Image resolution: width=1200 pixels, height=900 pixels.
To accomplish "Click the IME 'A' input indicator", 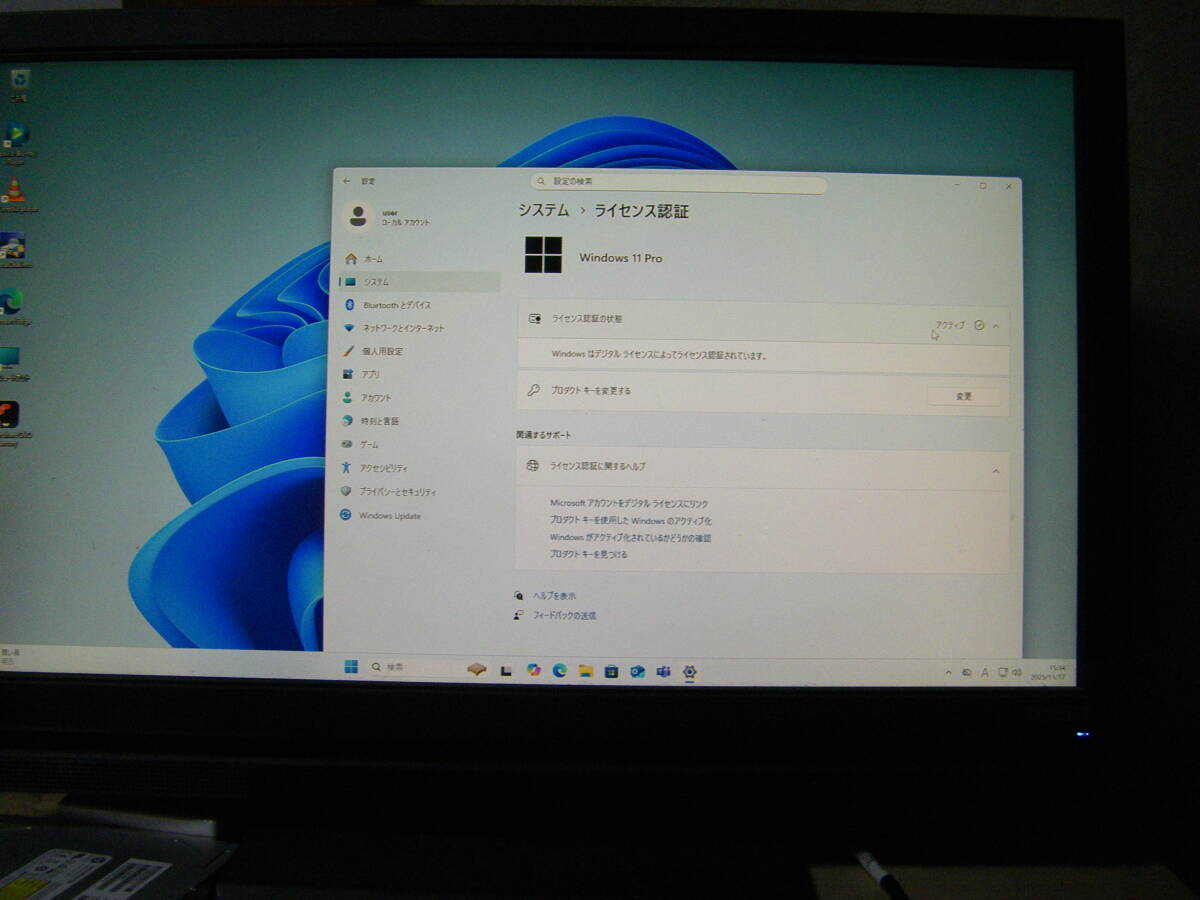I will [985, 673].
